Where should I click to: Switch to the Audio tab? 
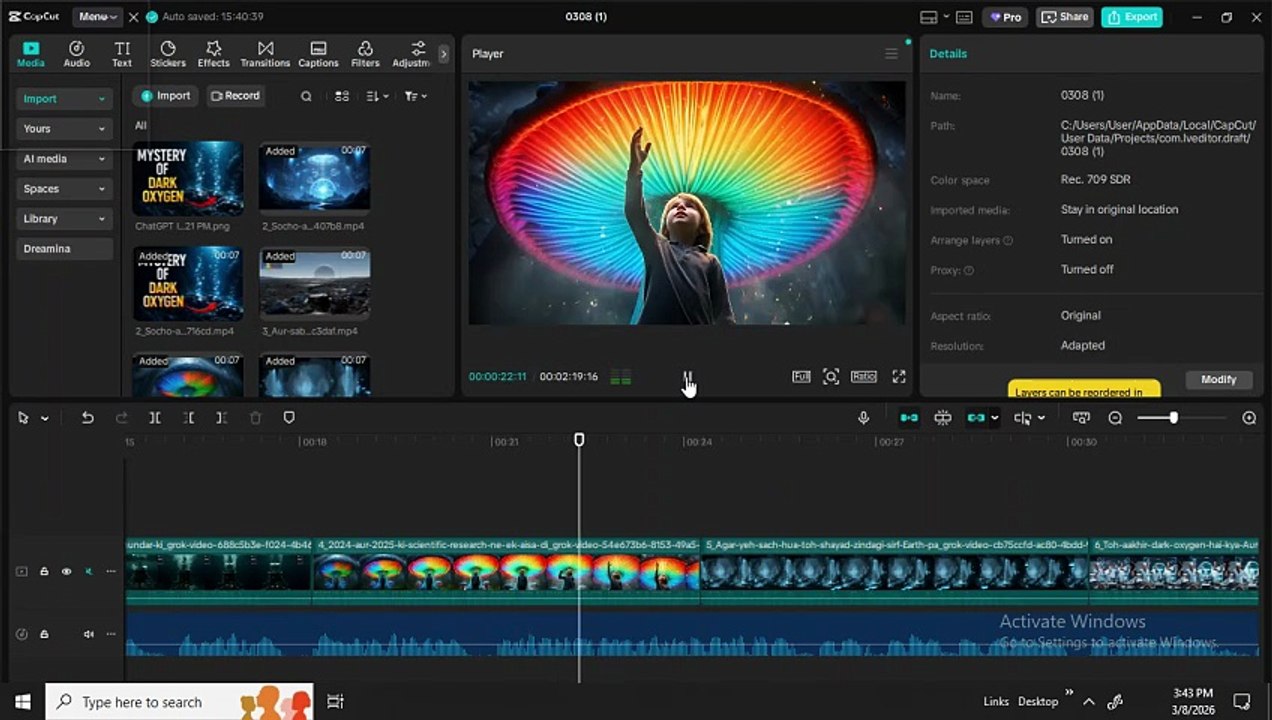[77, 54]
